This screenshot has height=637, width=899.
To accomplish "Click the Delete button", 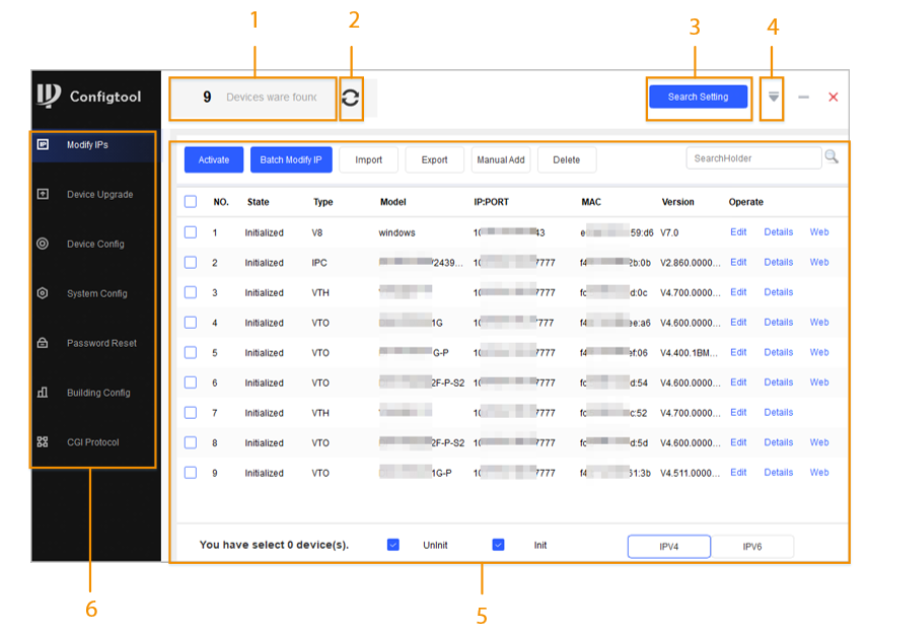I will (566, 160).
